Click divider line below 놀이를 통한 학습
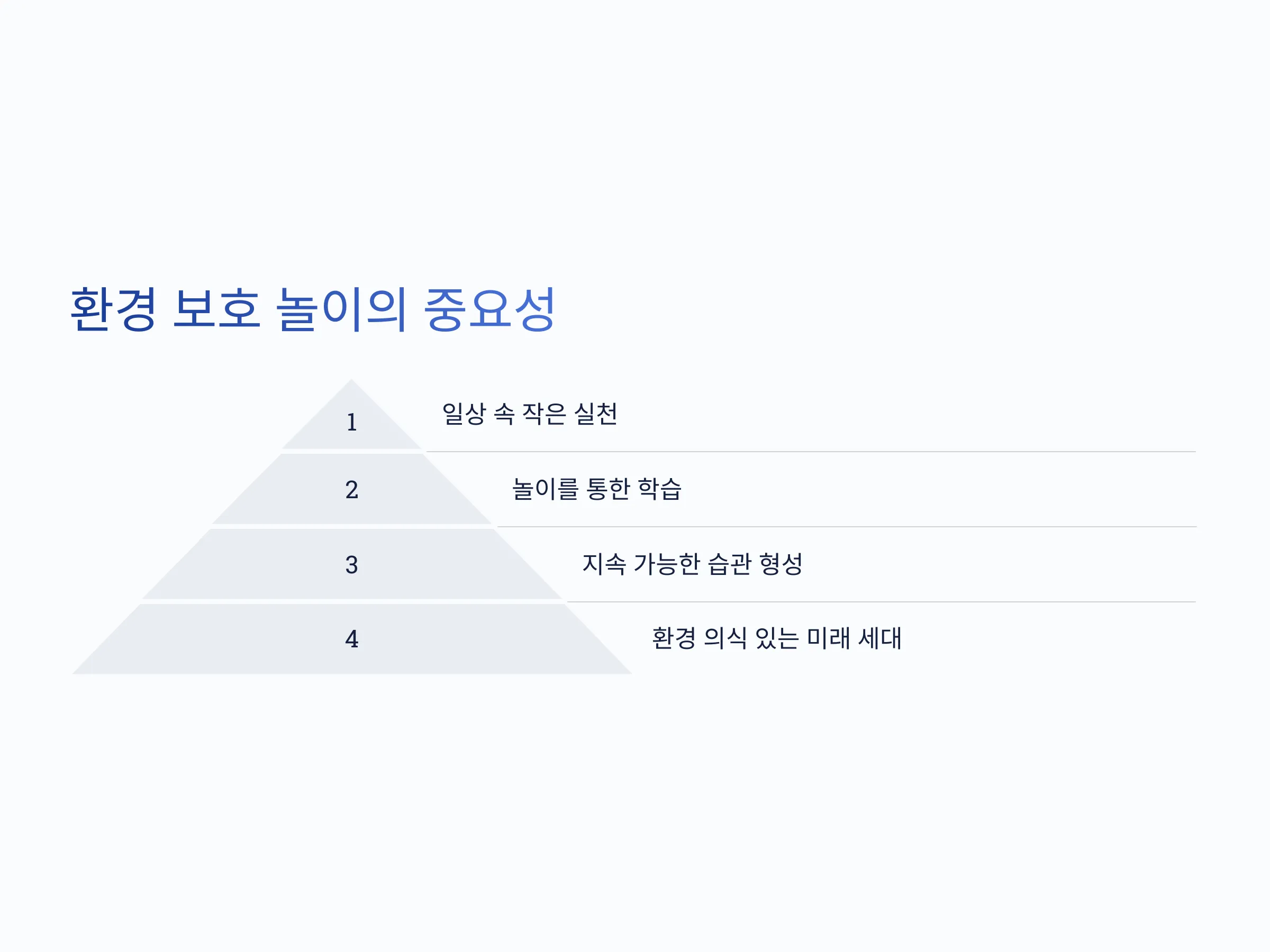The width and height of the screenshot is (1270, 952). click(x=846, y=527)
